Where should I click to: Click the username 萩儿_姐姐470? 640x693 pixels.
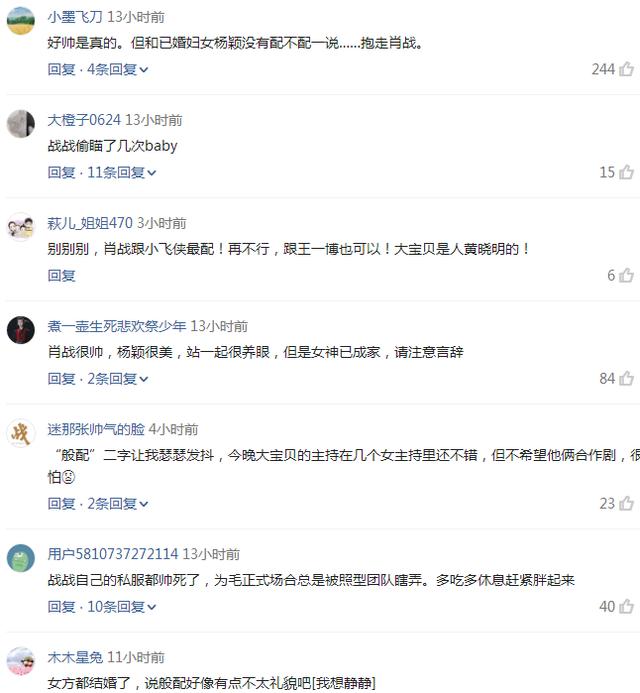pos(90,223)
